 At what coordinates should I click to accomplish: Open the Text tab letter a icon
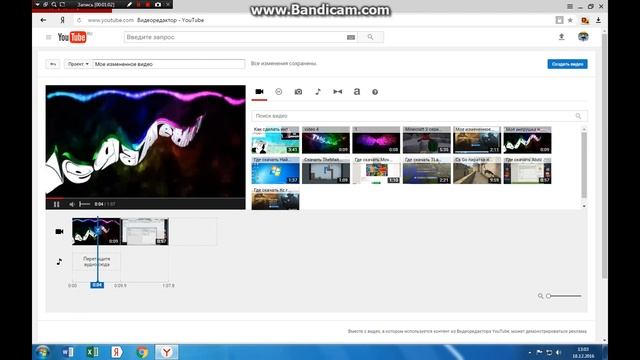[357, 91]
